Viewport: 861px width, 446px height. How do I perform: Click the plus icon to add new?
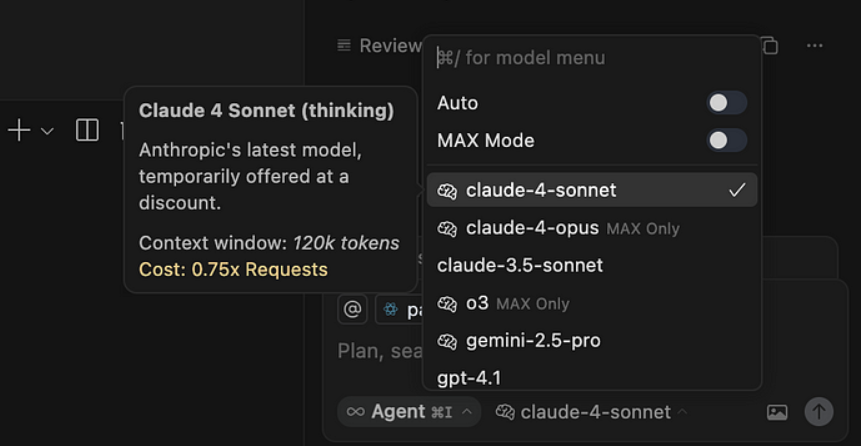coord(19,130)
